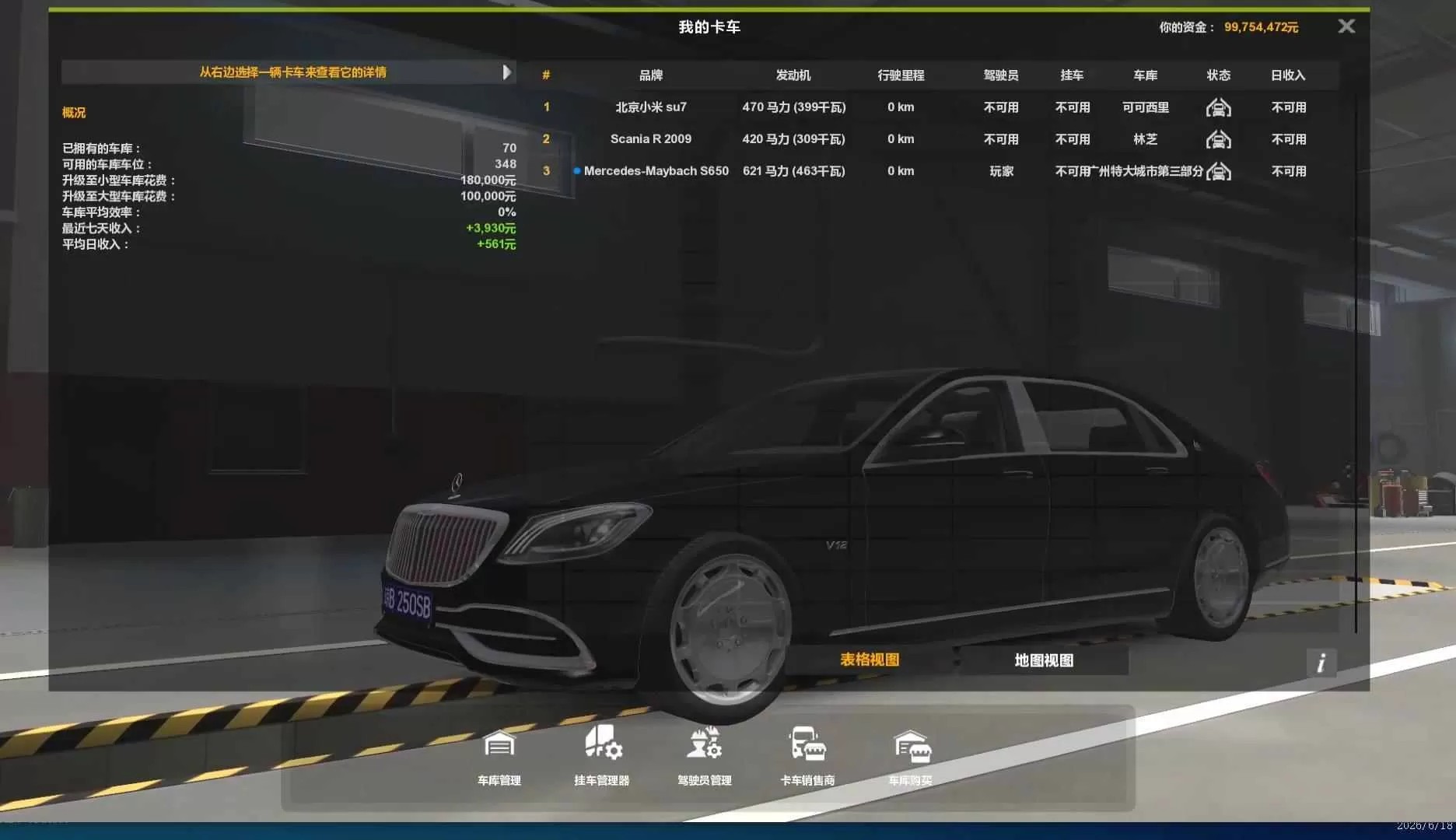1456x840 pixels.
Task: Click driver label 玩家
Action: (1001, 171)
